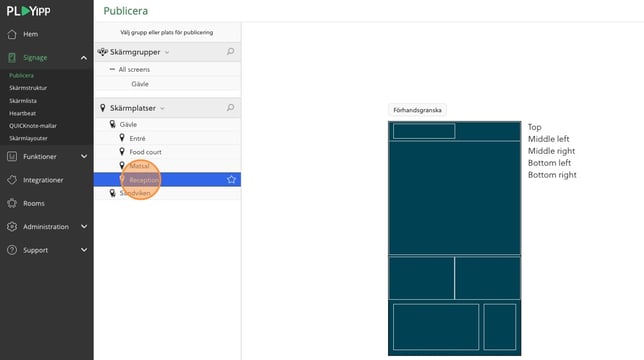Screen dimensions: 644x360
Task: Click the Publicera page heading
Action: 126,11
